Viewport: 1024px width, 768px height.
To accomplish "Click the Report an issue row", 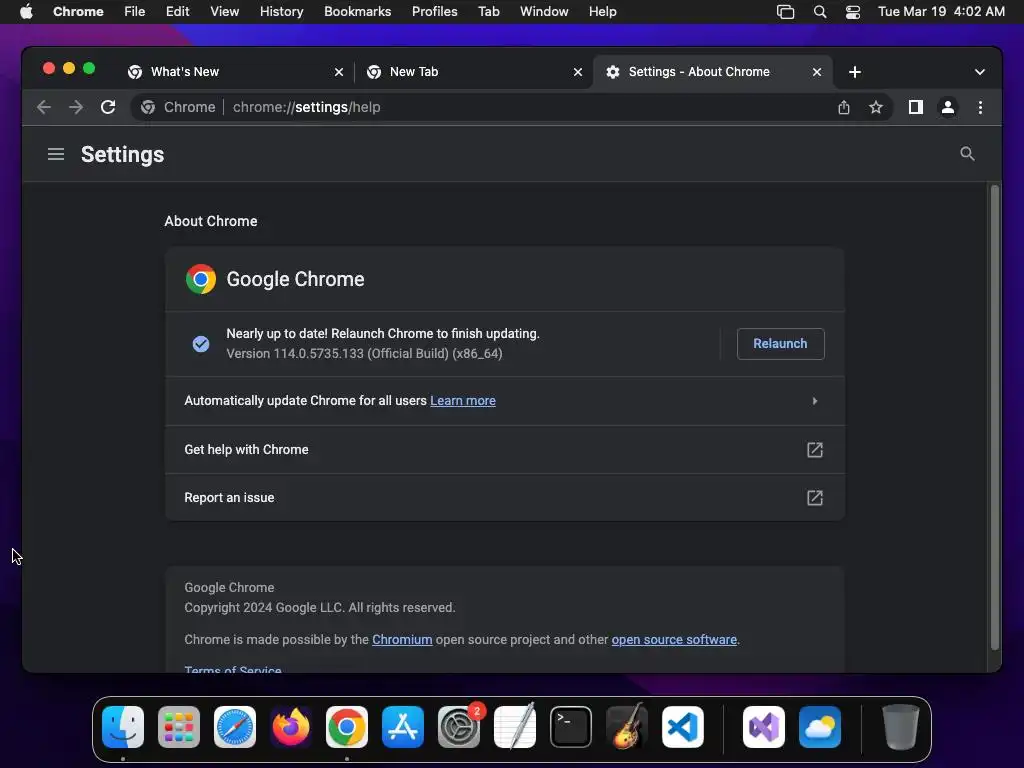I will click(505, 498).
